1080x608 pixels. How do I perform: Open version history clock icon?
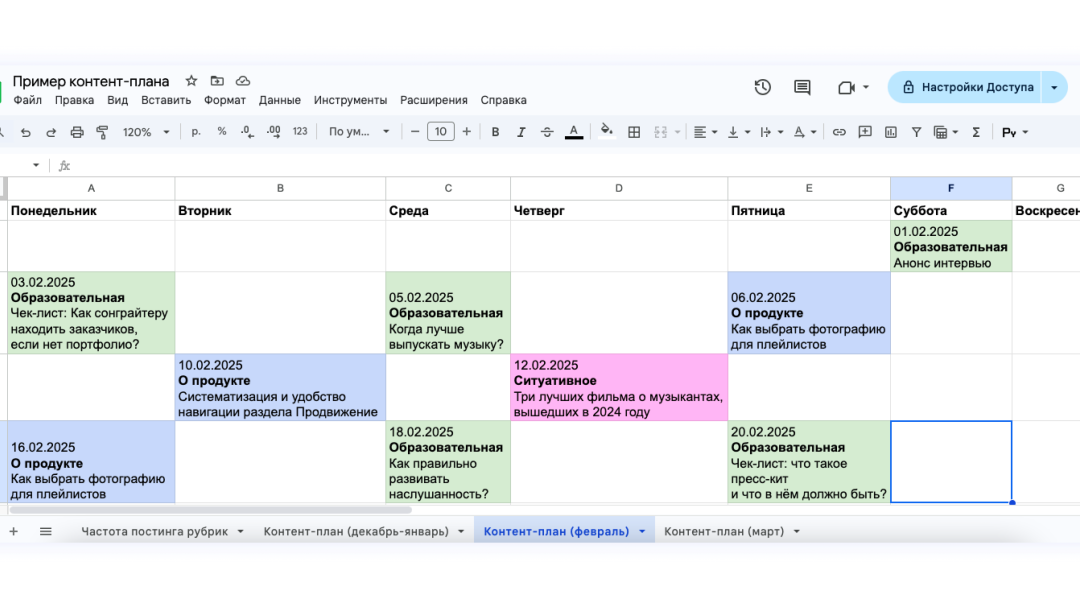click(x=762, y=87)
